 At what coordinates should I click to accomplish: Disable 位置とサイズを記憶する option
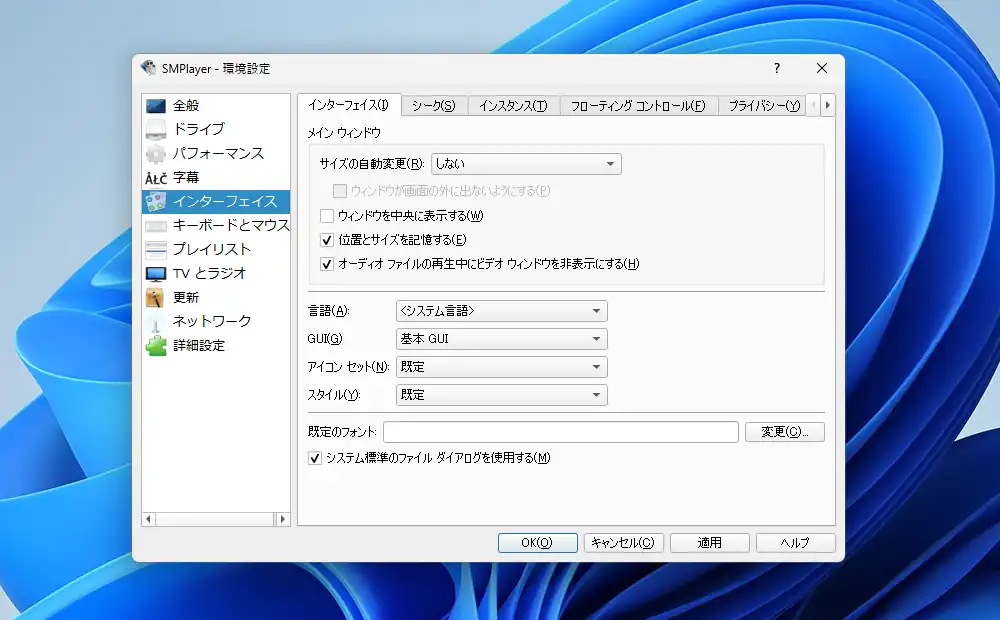click(x=325, y=239)
